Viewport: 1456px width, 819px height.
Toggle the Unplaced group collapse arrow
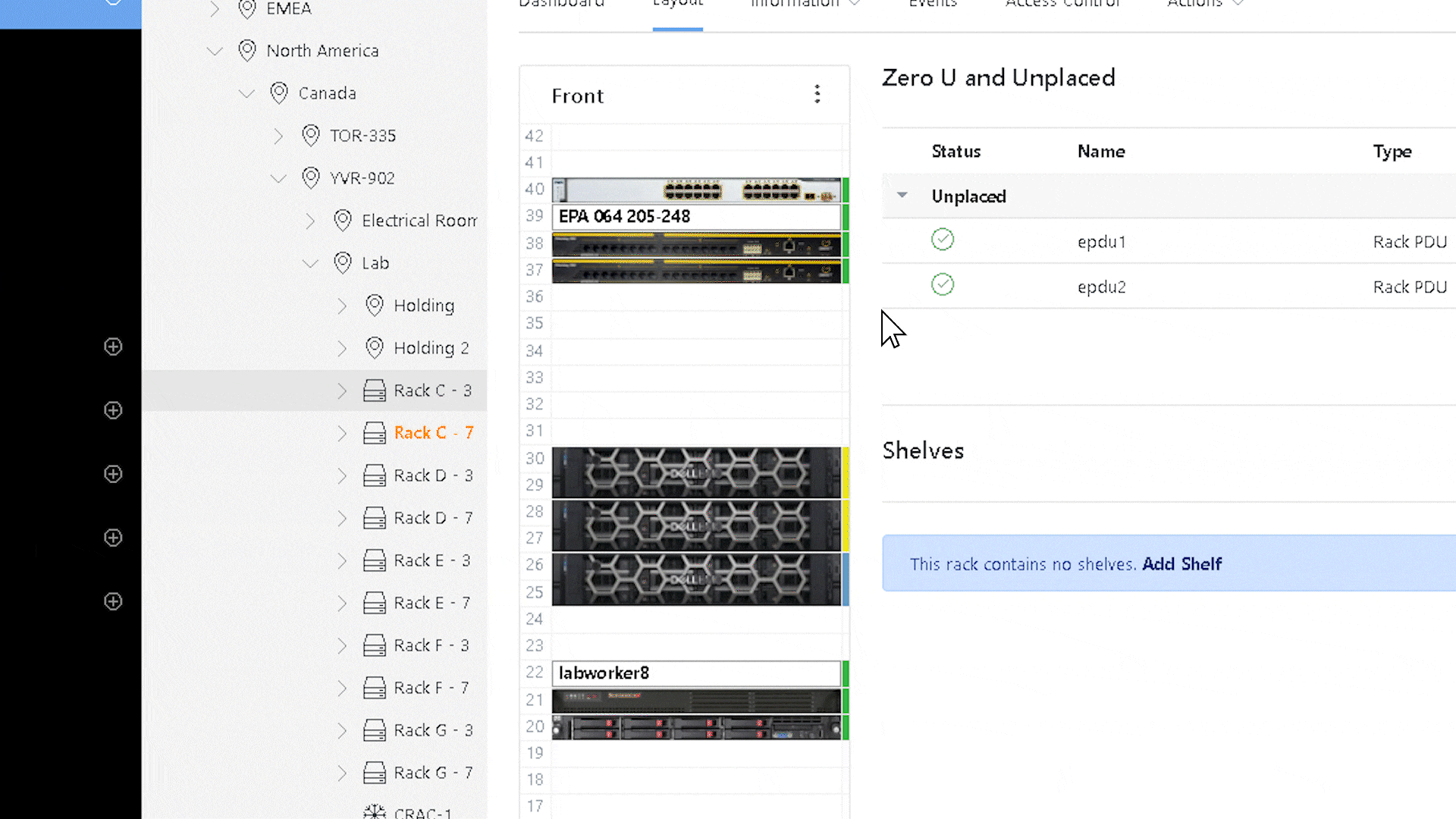902,196
